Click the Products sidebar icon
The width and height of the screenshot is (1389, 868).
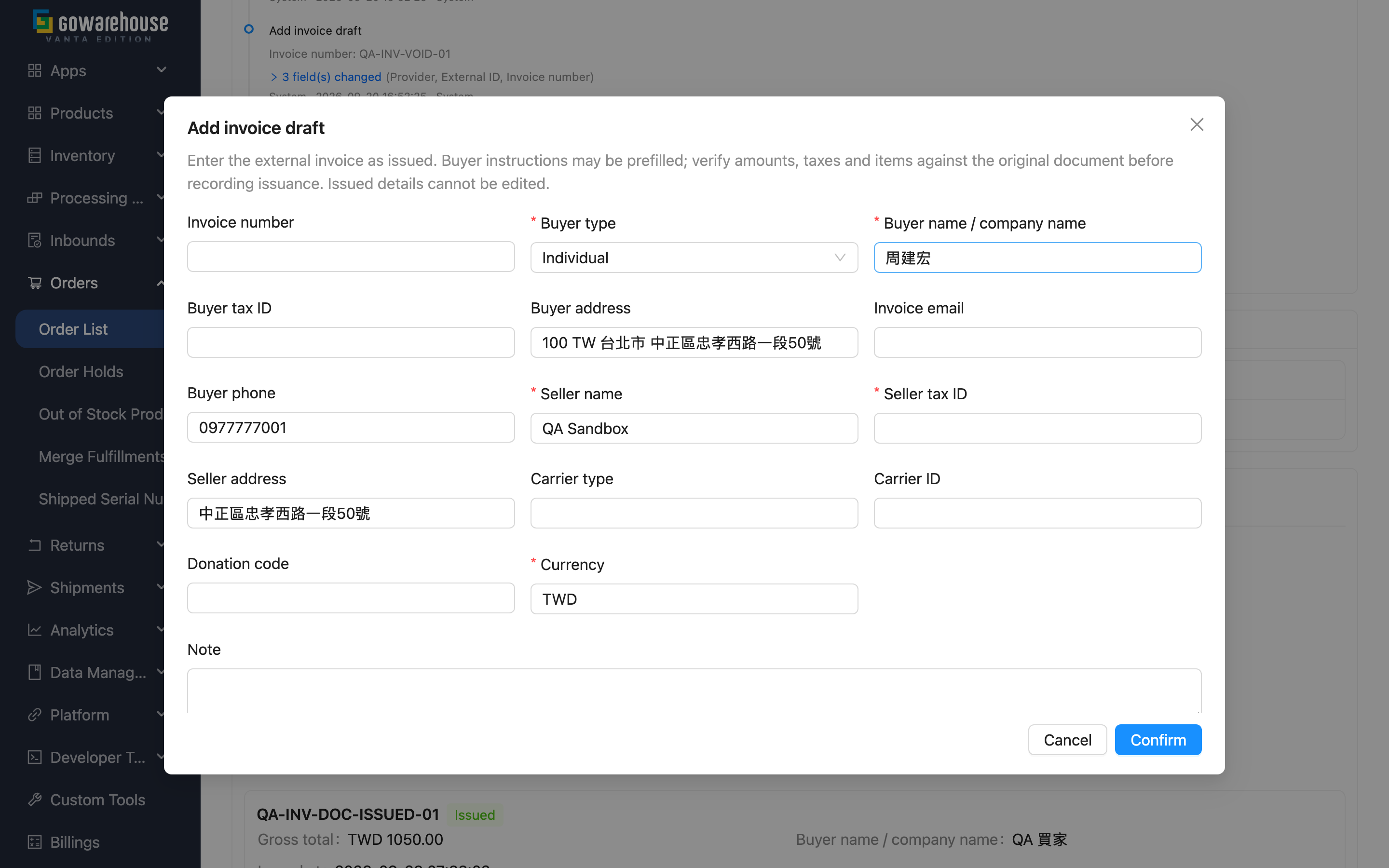point(34,113)
